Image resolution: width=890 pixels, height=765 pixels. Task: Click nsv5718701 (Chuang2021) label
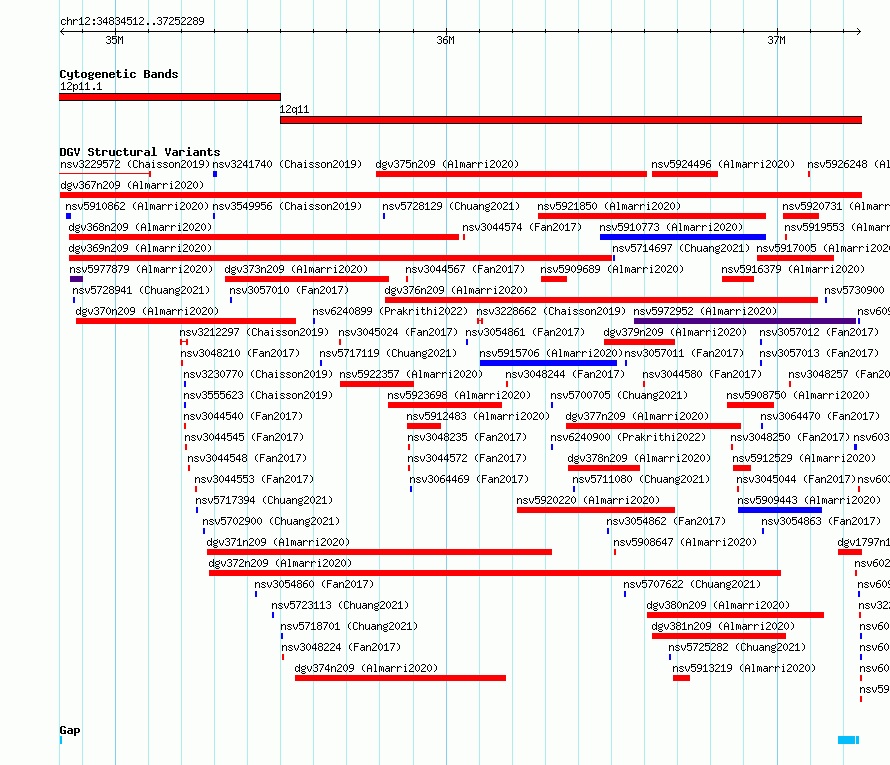[350, 626]
